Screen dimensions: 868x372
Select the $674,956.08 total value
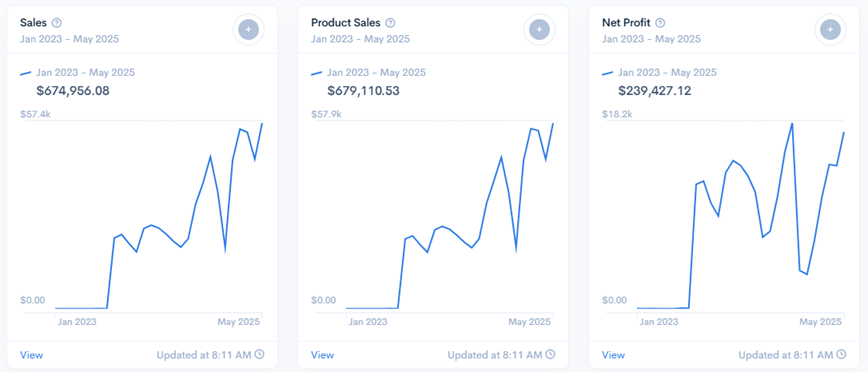(73, 90)
